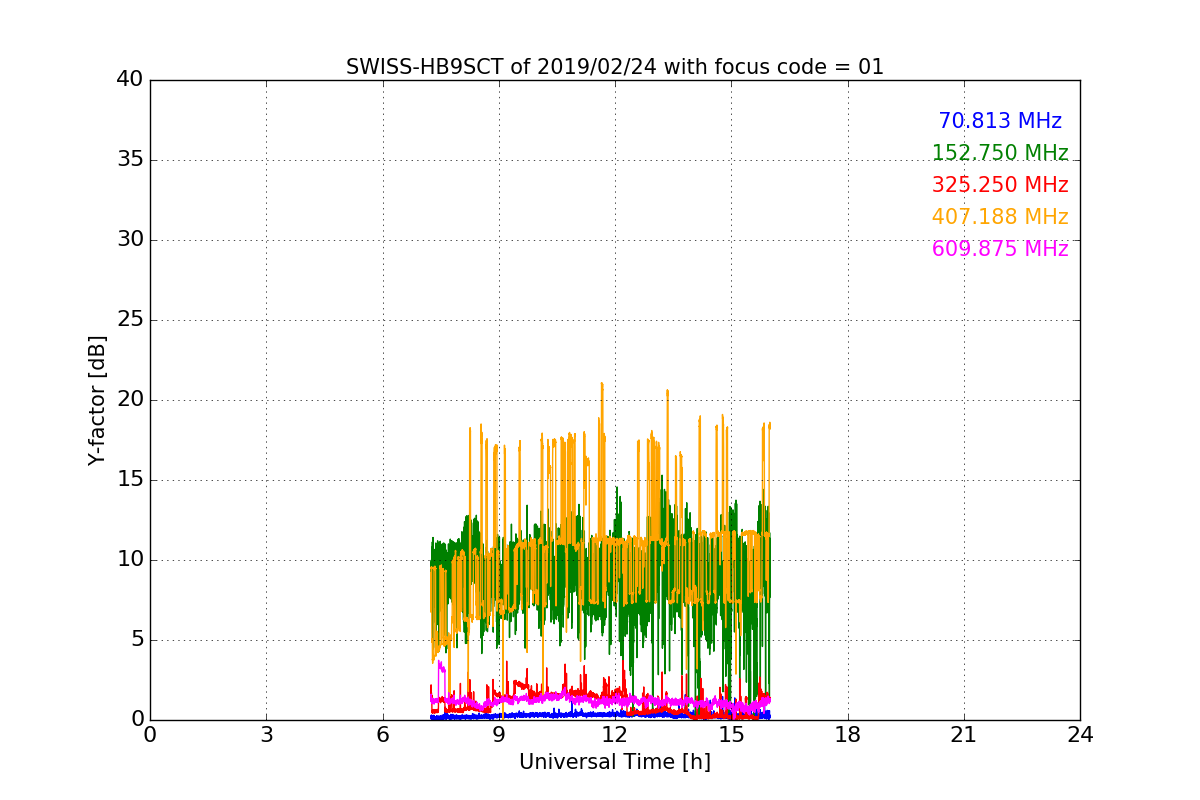Click the y-axis tick label 35

pyautogui.click(x=130, y=160)
